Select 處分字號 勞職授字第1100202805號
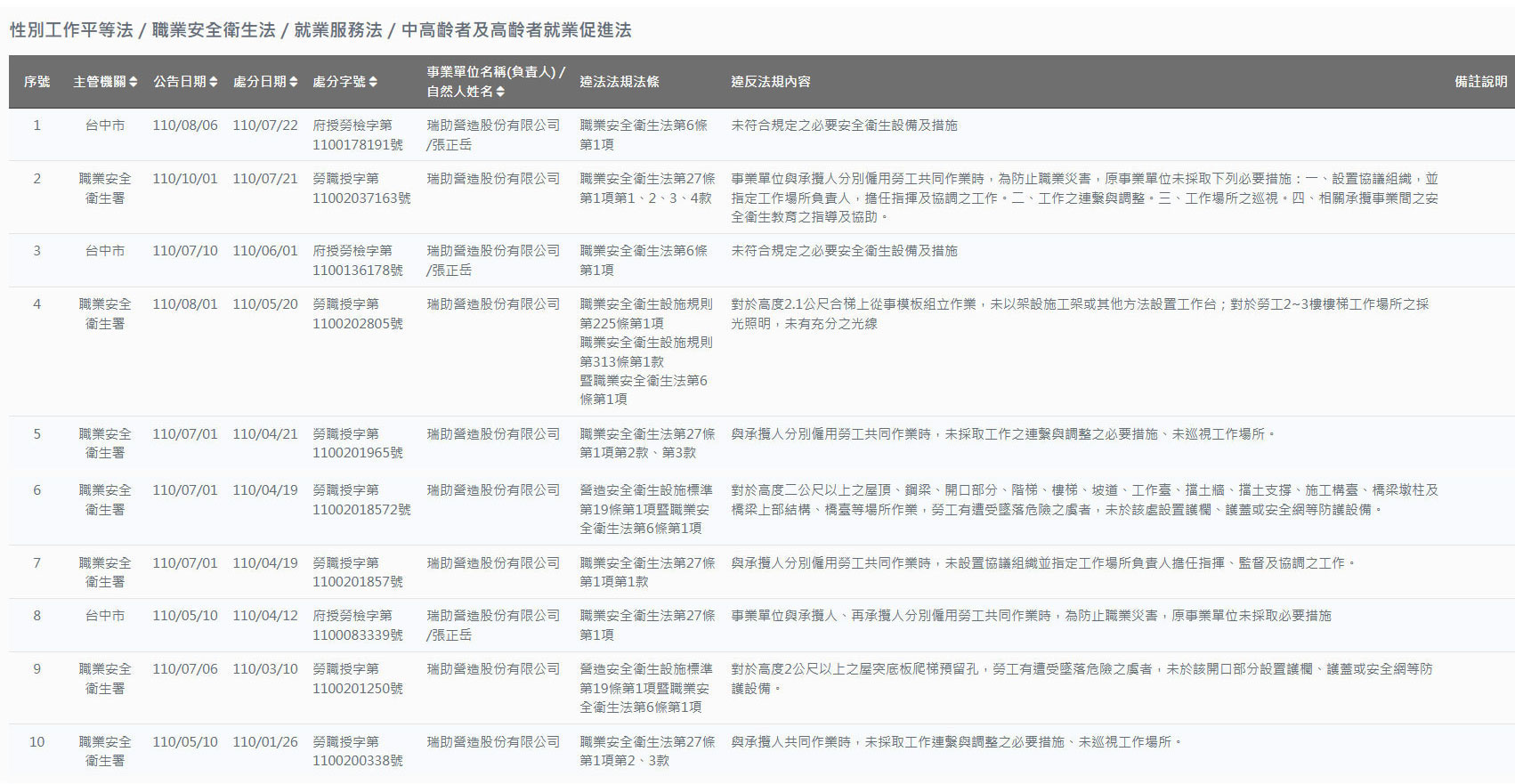The image size is (1515, 784). click(x=358, y=314)
